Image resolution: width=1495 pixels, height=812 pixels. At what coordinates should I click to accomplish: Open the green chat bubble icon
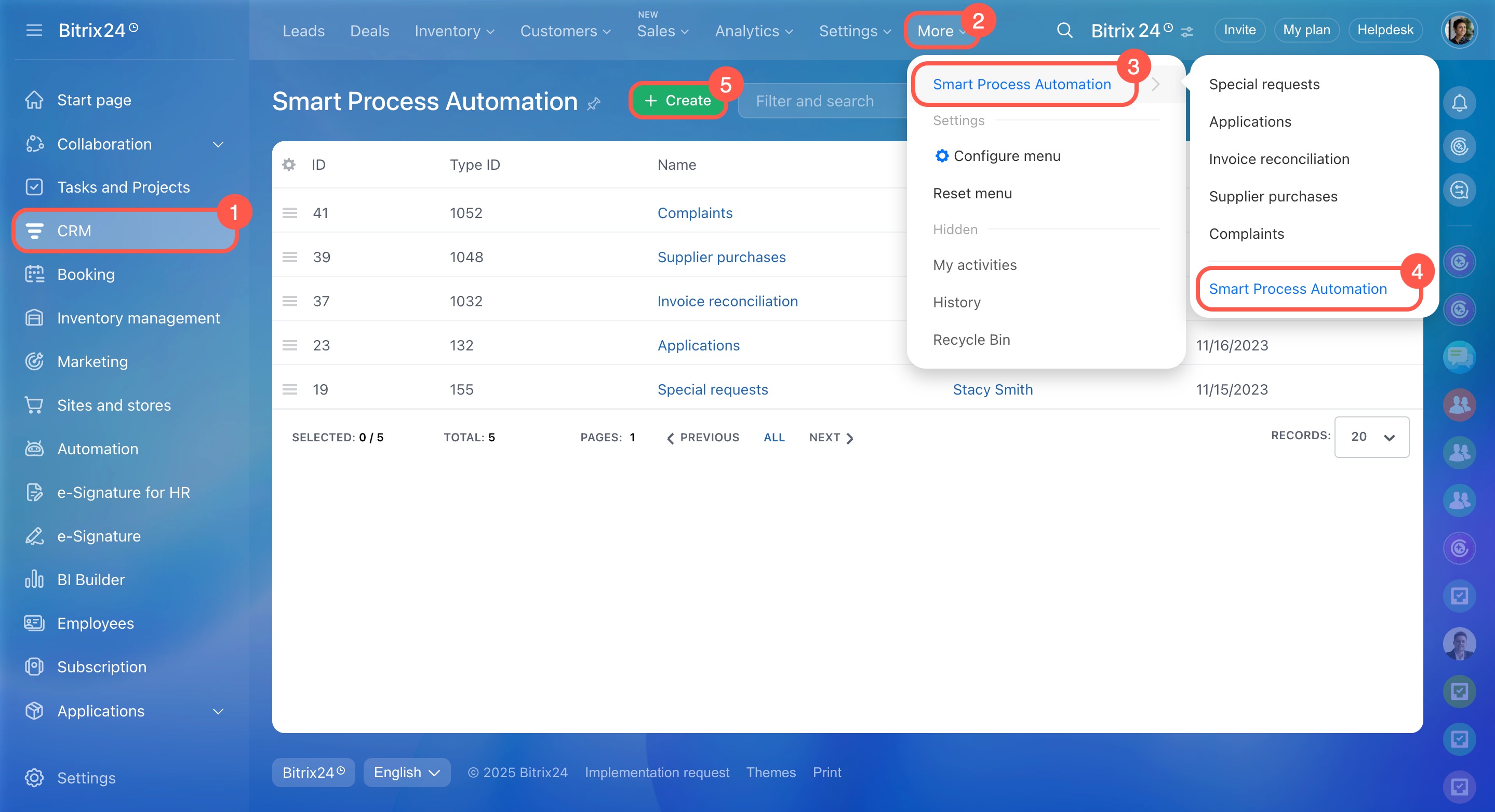tap(1459, 357)
